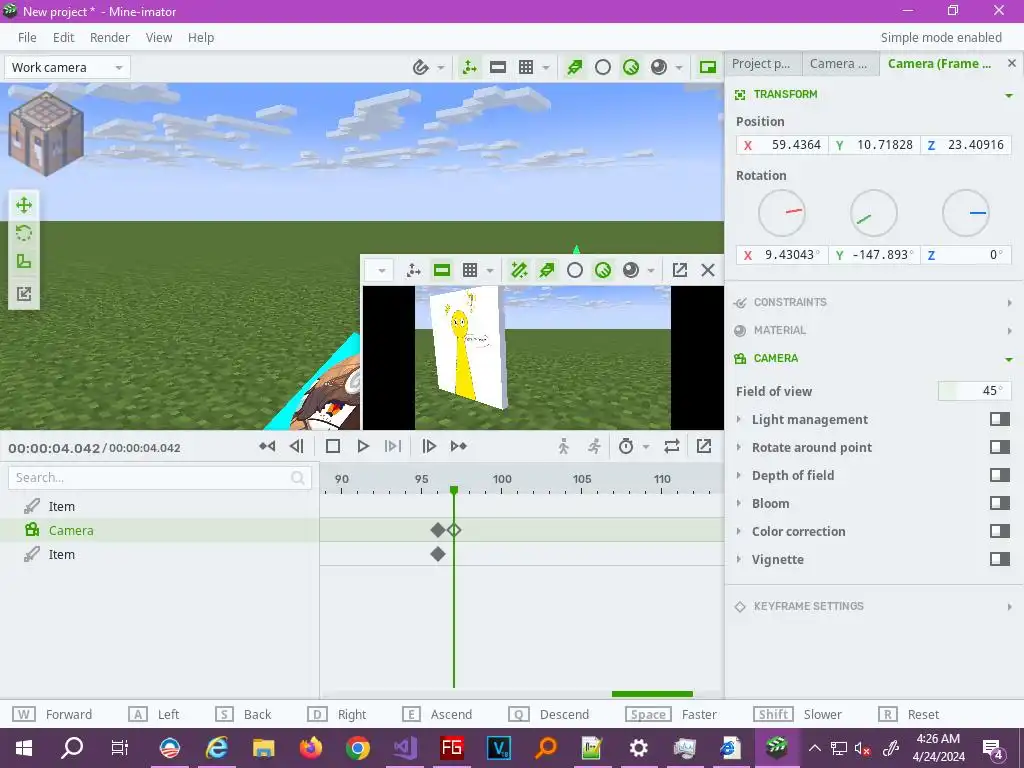Jump to previous keyframe
The height and width of the screenshot is (768, 1024).
click(x=267, y=446)
